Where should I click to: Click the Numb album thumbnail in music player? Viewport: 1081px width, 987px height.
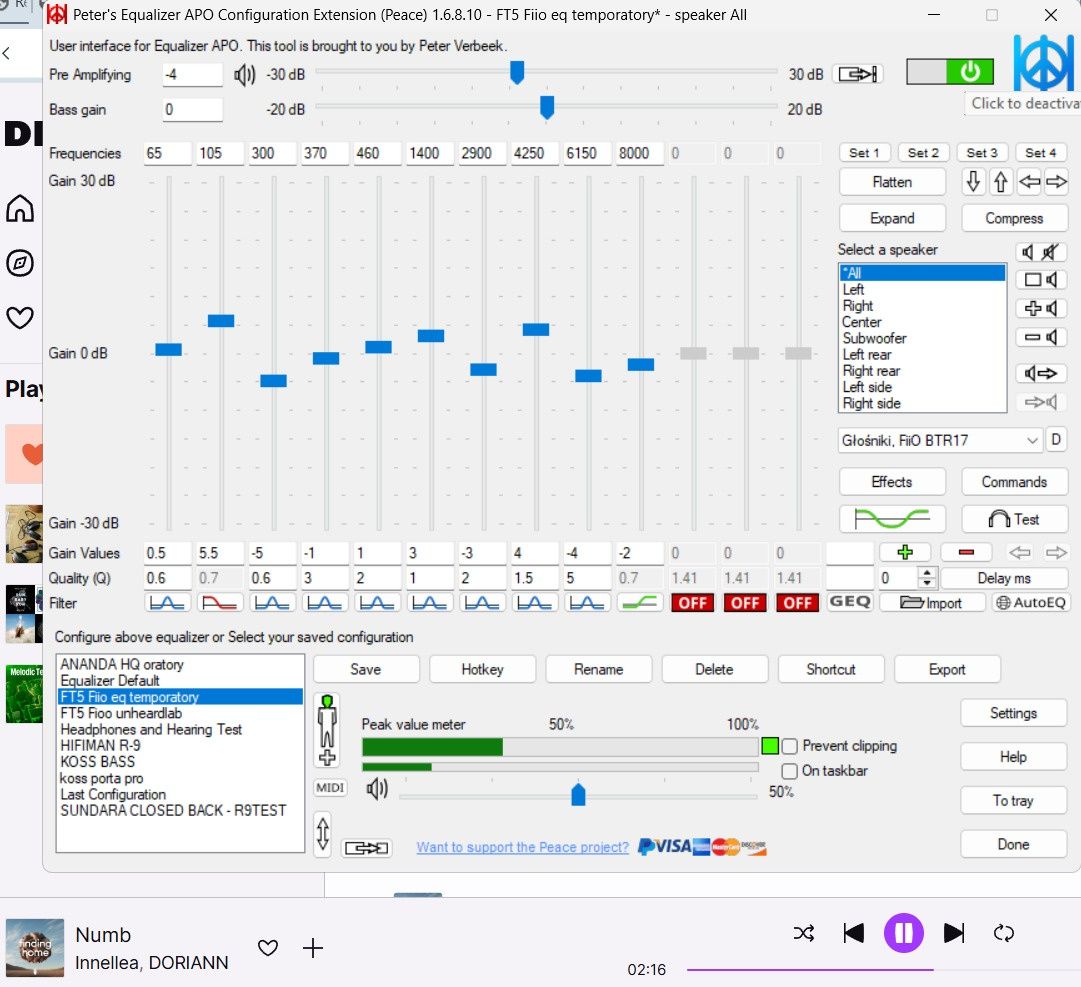(34, 947)
